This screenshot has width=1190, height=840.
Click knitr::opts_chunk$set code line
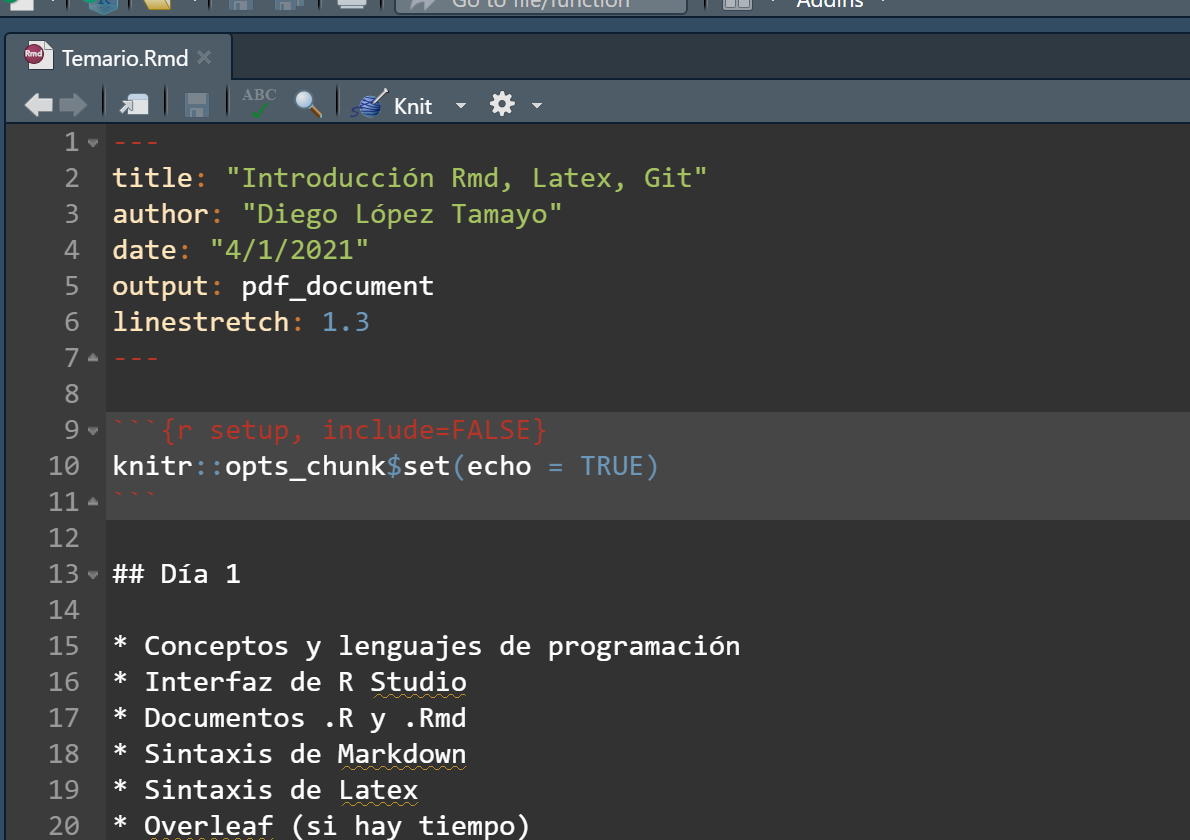point(386,466)
